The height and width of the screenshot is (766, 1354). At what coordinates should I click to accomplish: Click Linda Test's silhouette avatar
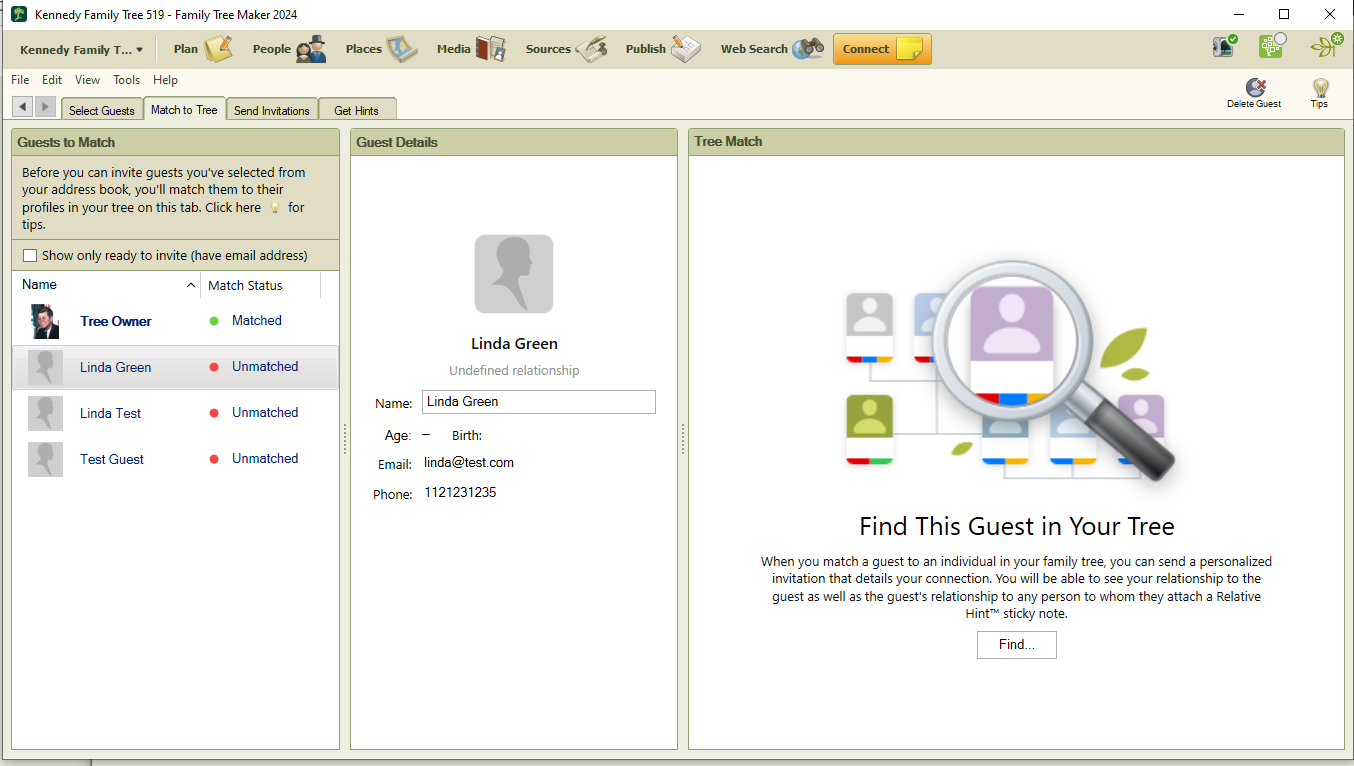click(45, 413)
